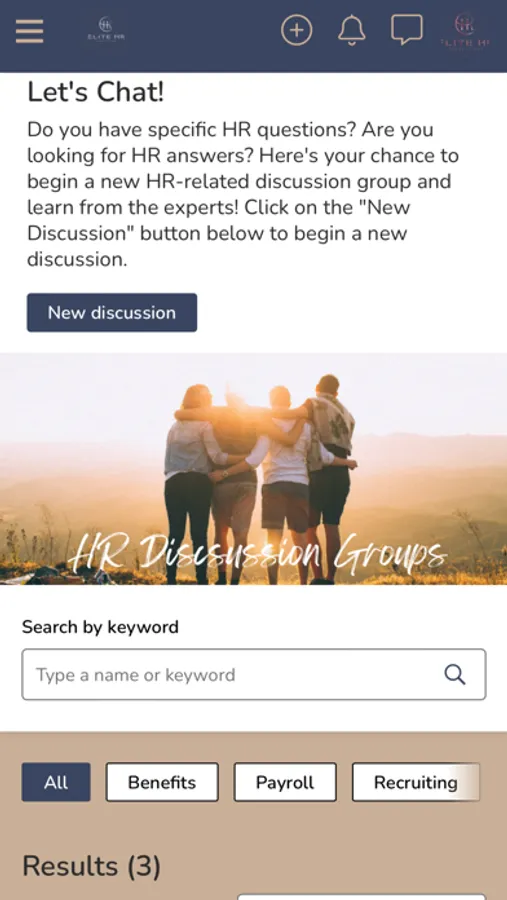The image size is (507, 900).
Task: Filter discussions by Payroll
Action: coord(285,782)
